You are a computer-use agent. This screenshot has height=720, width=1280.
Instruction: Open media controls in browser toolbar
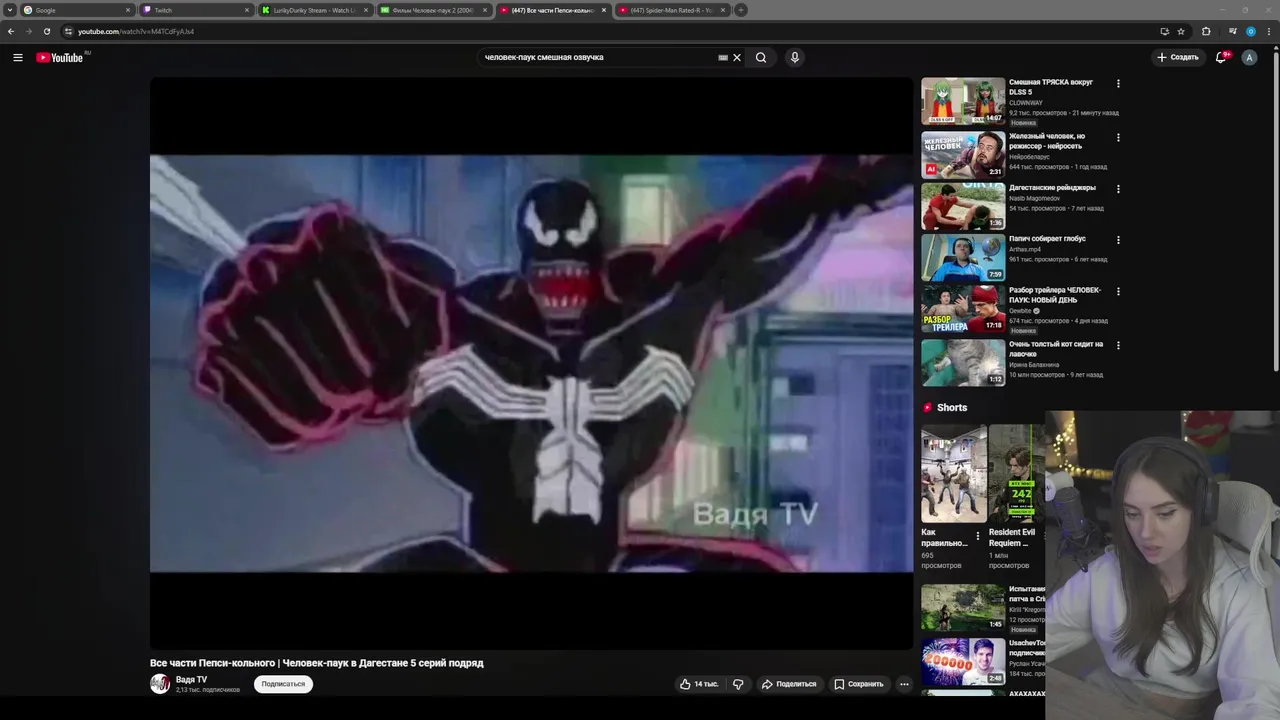pos(1233,31)
